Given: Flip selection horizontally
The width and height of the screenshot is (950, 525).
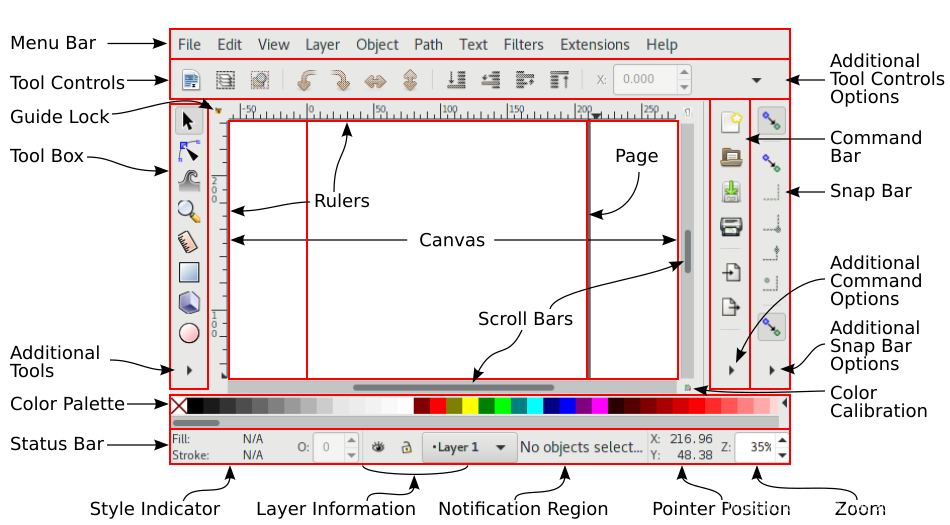Looking at the screenshot, I should pos(375,80).
